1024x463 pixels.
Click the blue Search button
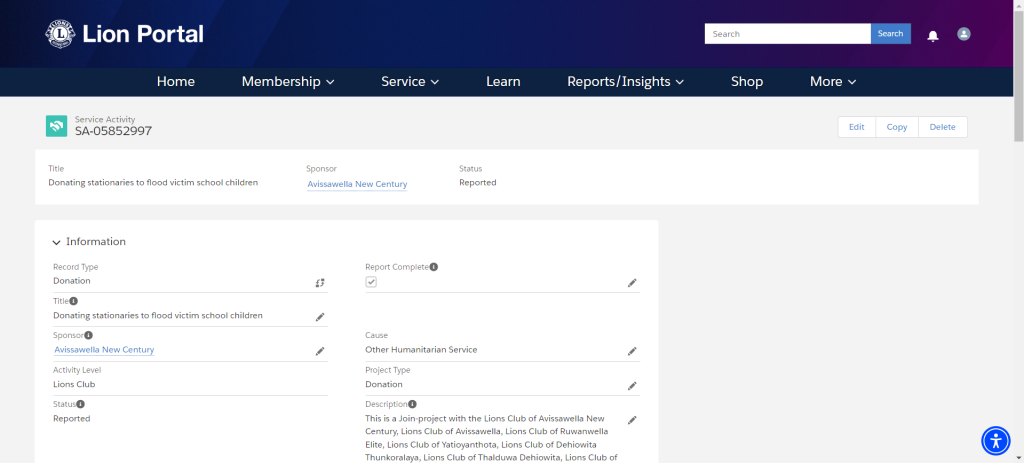(891, 33)
